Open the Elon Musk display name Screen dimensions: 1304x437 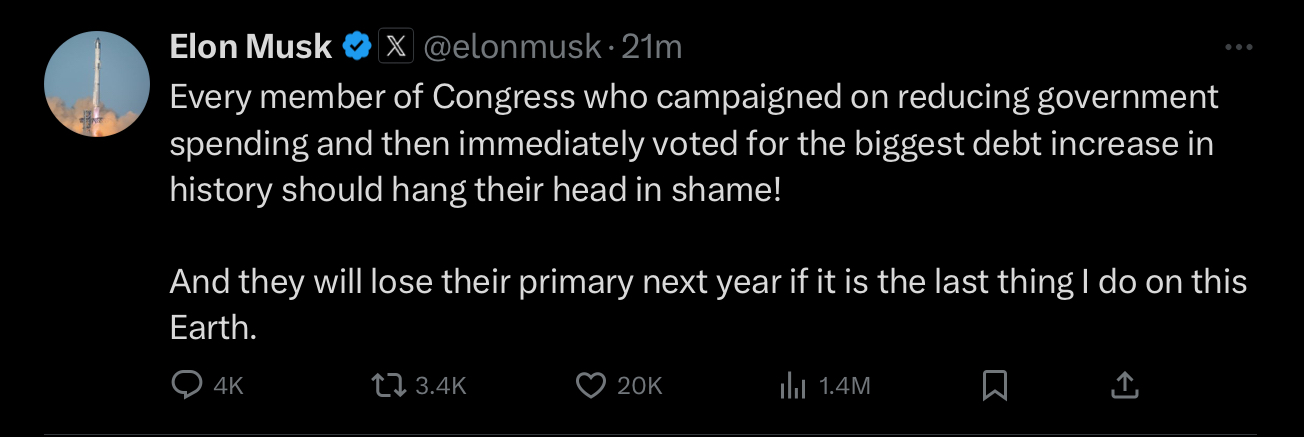pyautogui.click(x=251, y=46)
